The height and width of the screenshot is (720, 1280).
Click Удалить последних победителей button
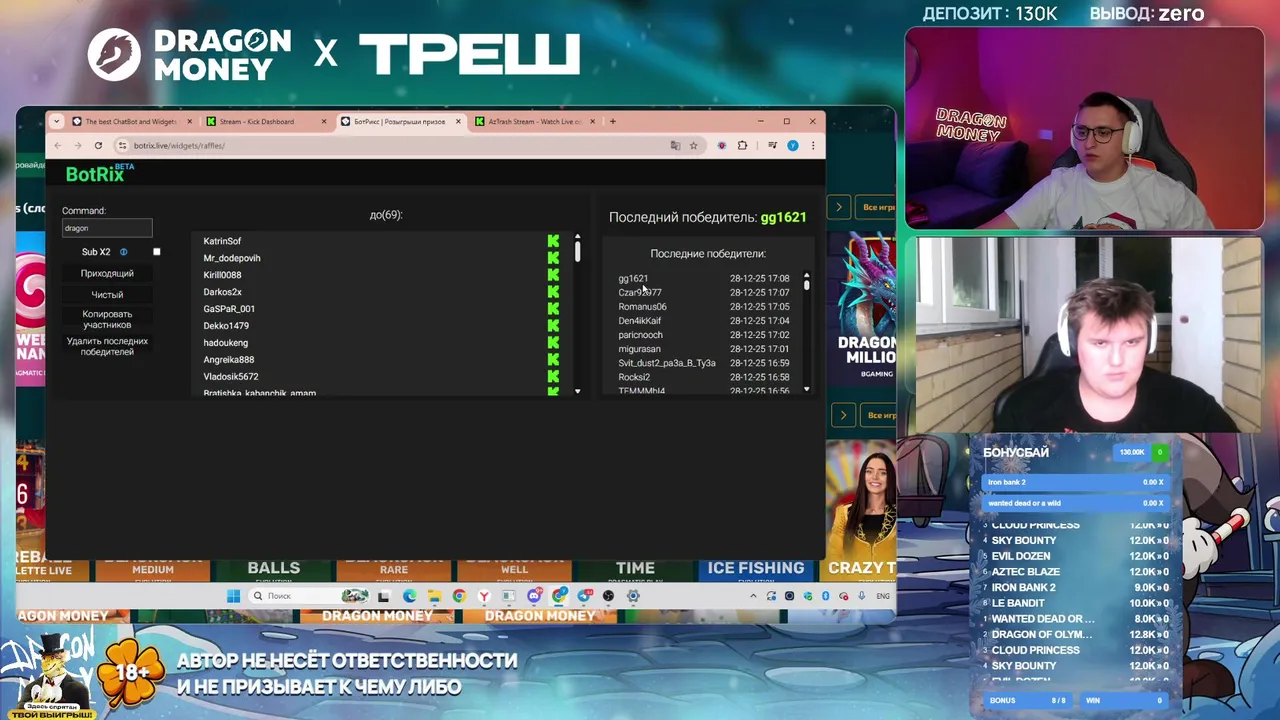[x=107, y=346]
